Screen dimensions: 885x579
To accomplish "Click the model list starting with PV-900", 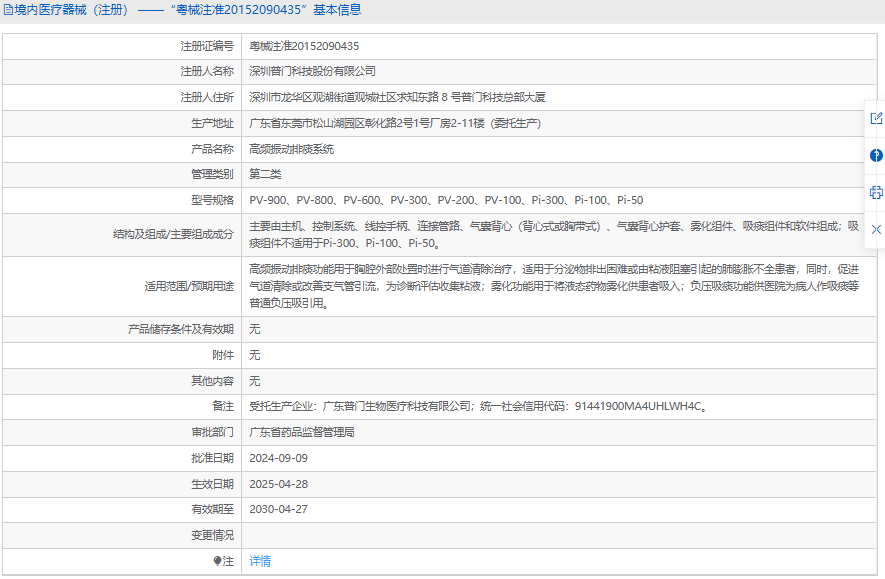I will pos(446,200).
